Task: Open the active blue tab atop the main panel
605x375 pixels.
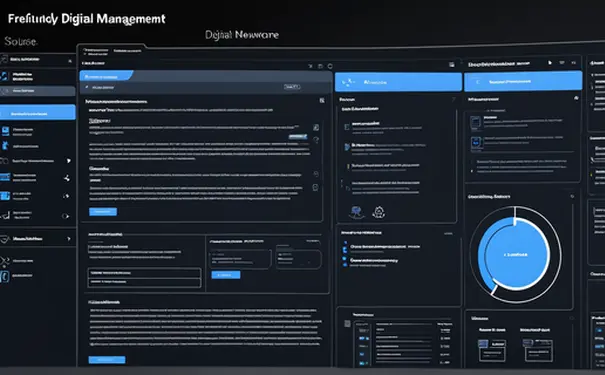Action: coord(106,76)
